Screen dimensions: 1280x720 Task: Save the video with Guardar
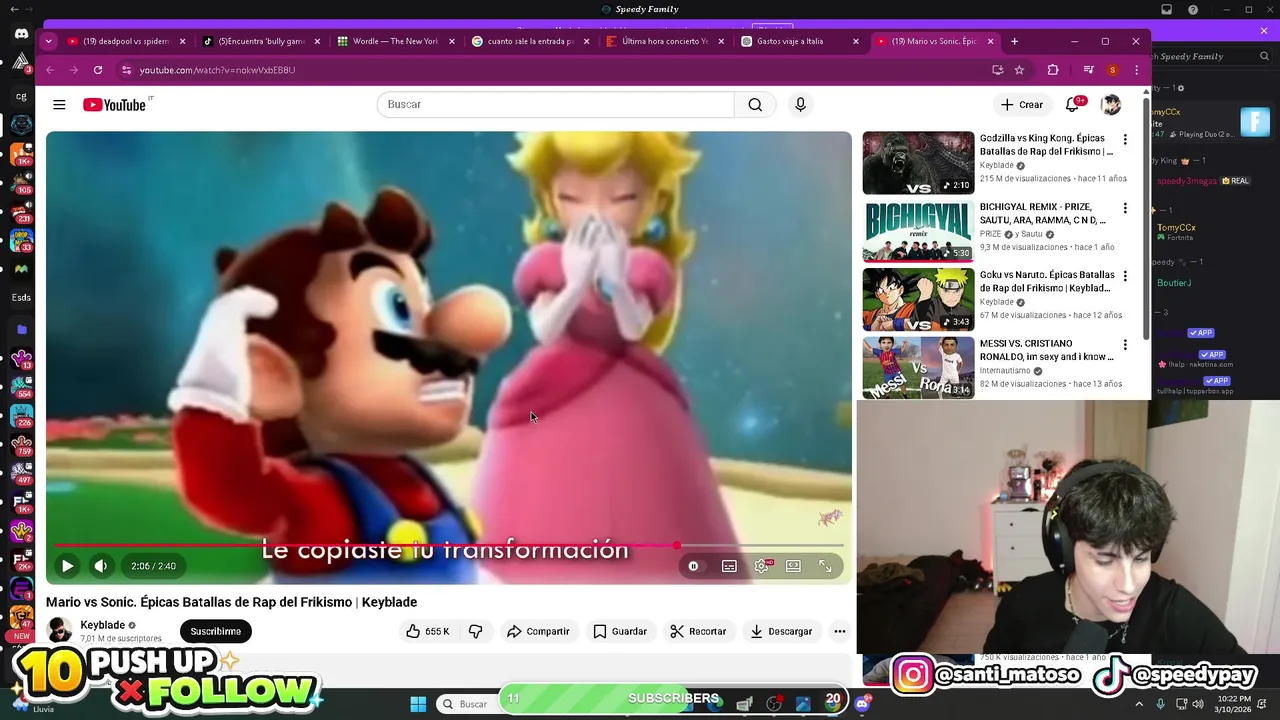(620, 631)
